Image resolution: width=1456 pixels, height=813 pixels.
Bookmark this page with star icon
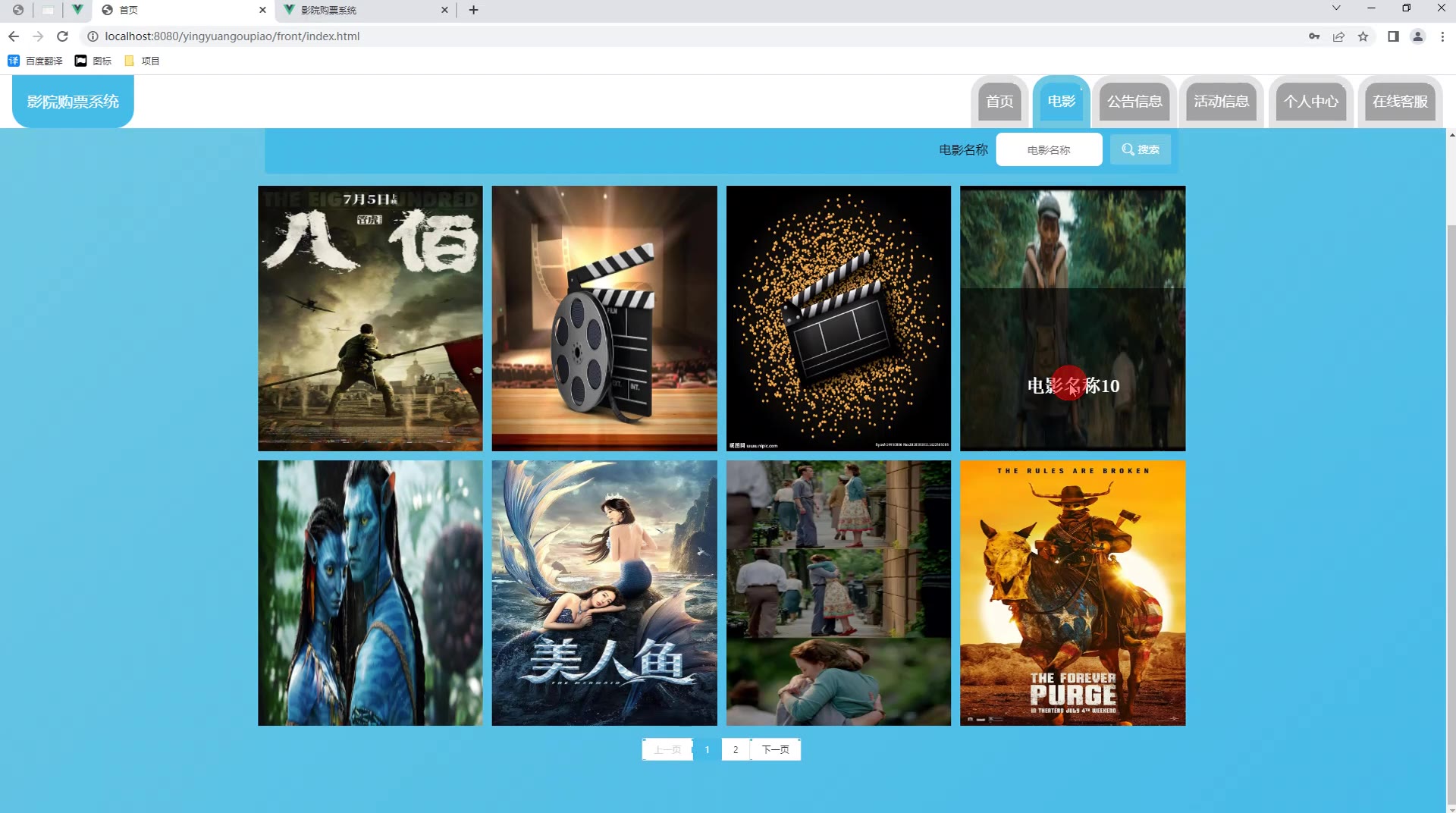1363,36
